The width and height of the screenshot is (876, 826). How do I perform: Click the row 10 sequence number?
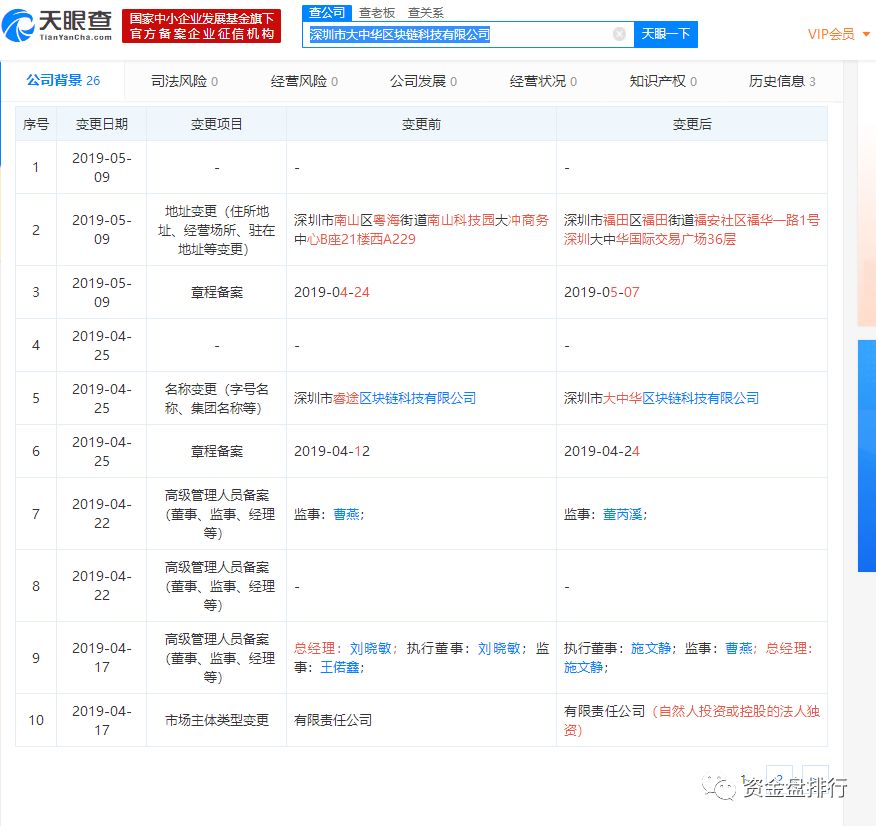pyautogui.click(x=36, y=720)
